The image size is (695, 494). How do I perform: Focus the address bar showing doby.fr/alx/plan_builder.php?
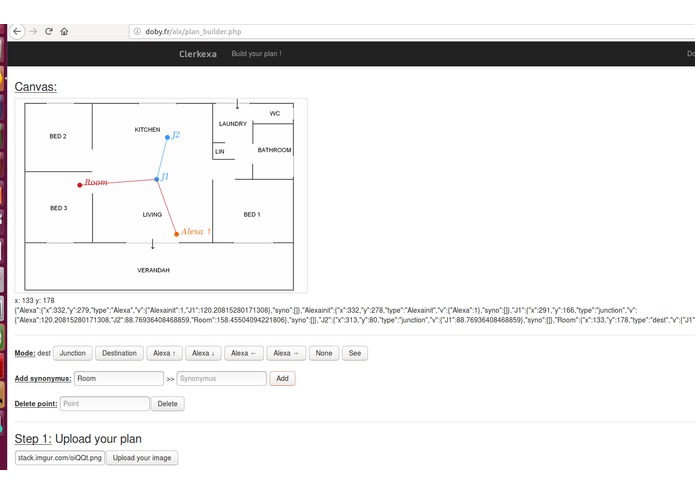(412, 31)
